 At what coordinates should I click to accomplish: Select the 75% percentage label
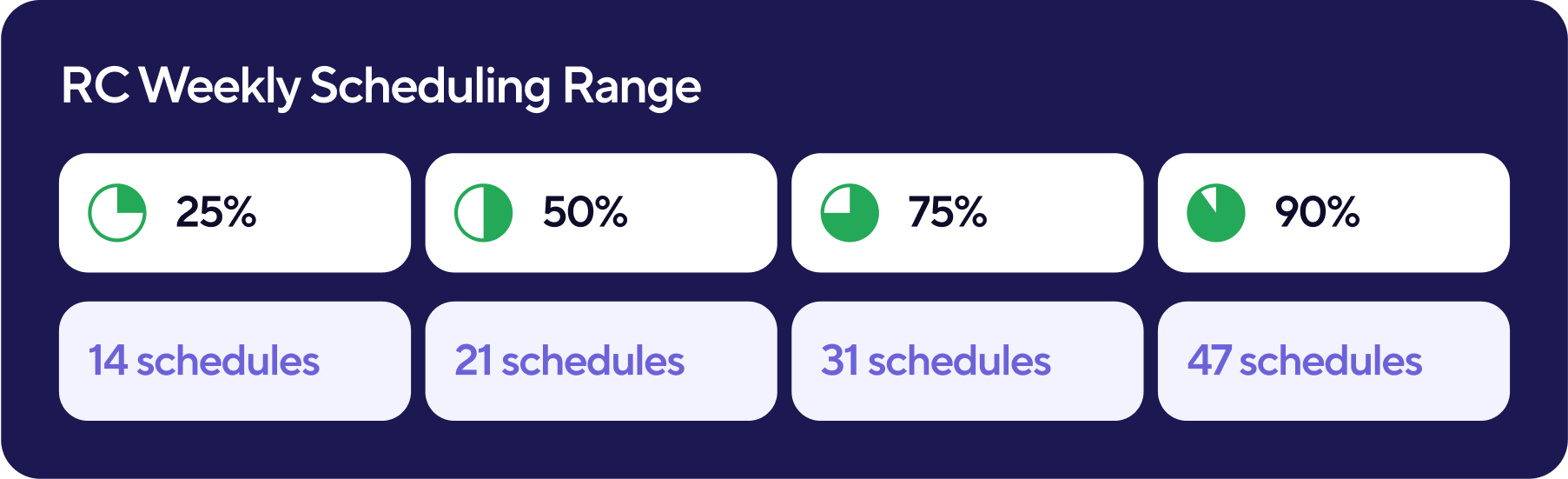pyautogui.click(x=948, y=212)
